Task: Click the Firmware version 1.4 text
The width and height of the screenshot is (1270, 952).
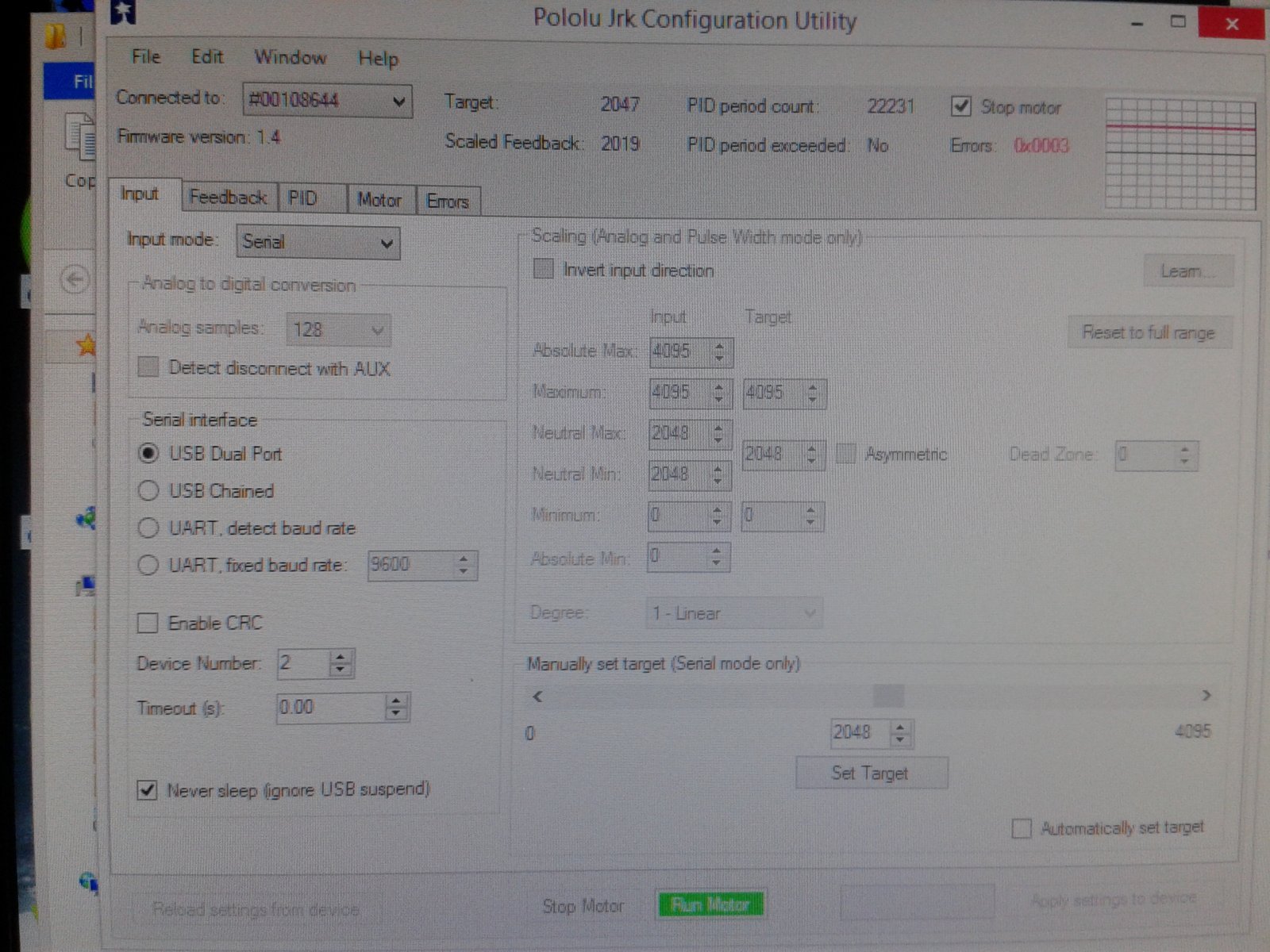Action: [x=198, y=136]
